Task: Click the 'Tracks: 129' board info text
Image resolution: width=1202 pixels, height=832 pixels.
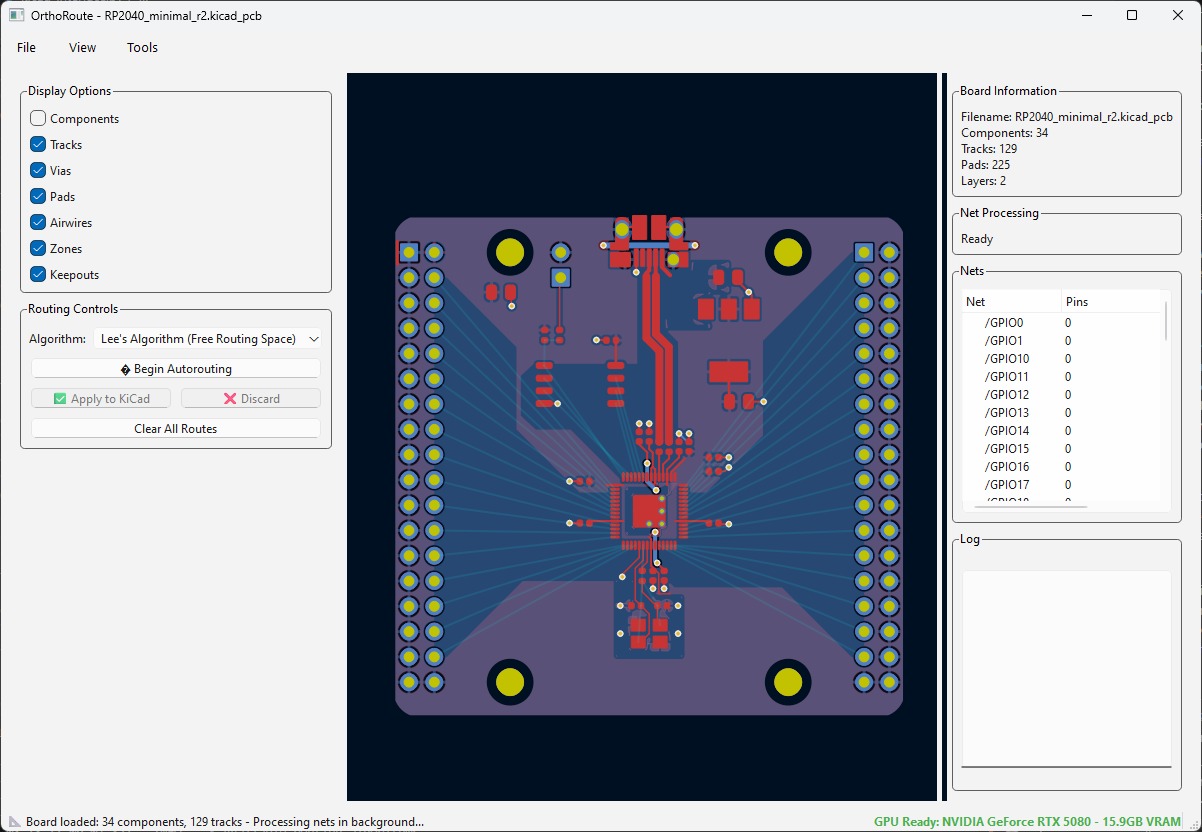Action: (989, 149)
